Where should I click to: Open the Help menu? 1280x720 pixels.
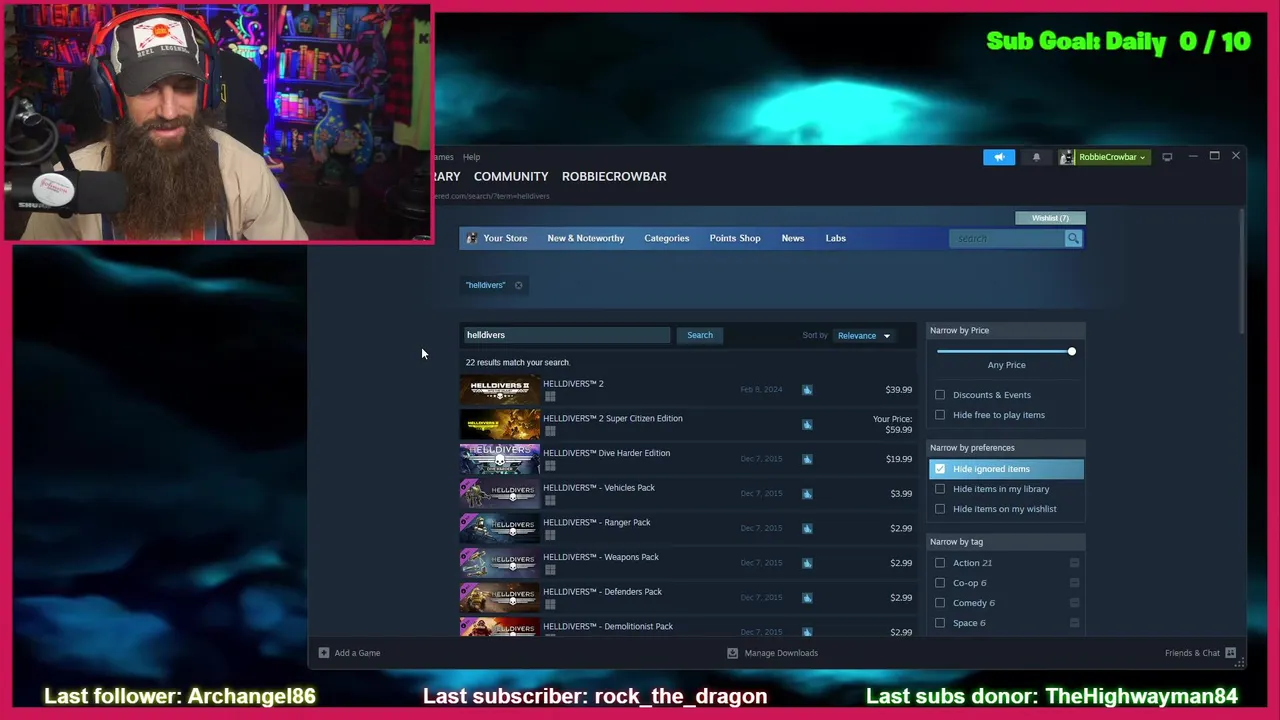pos(471,157)
